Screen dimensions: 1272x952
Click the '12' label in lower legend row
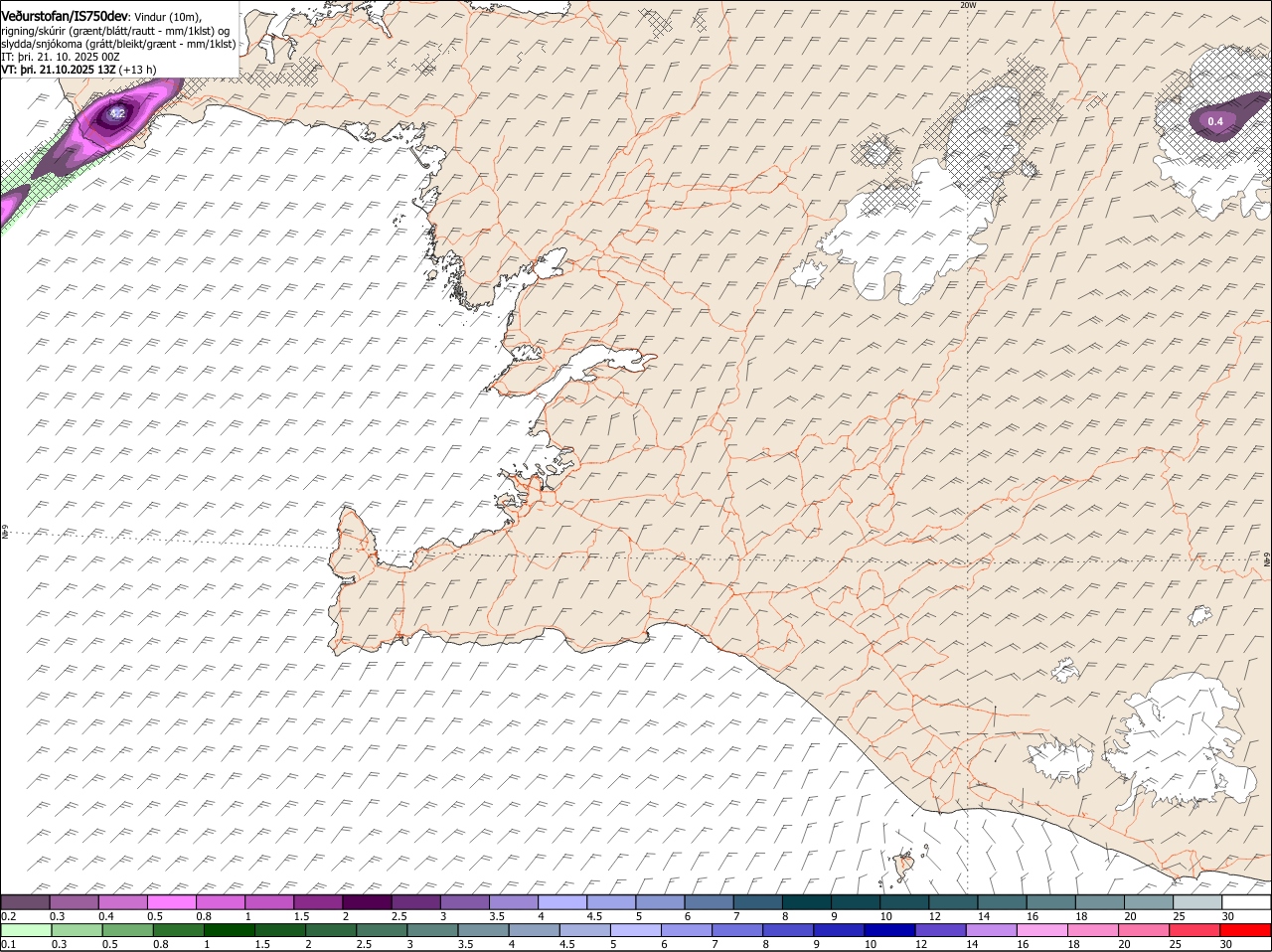921,944
